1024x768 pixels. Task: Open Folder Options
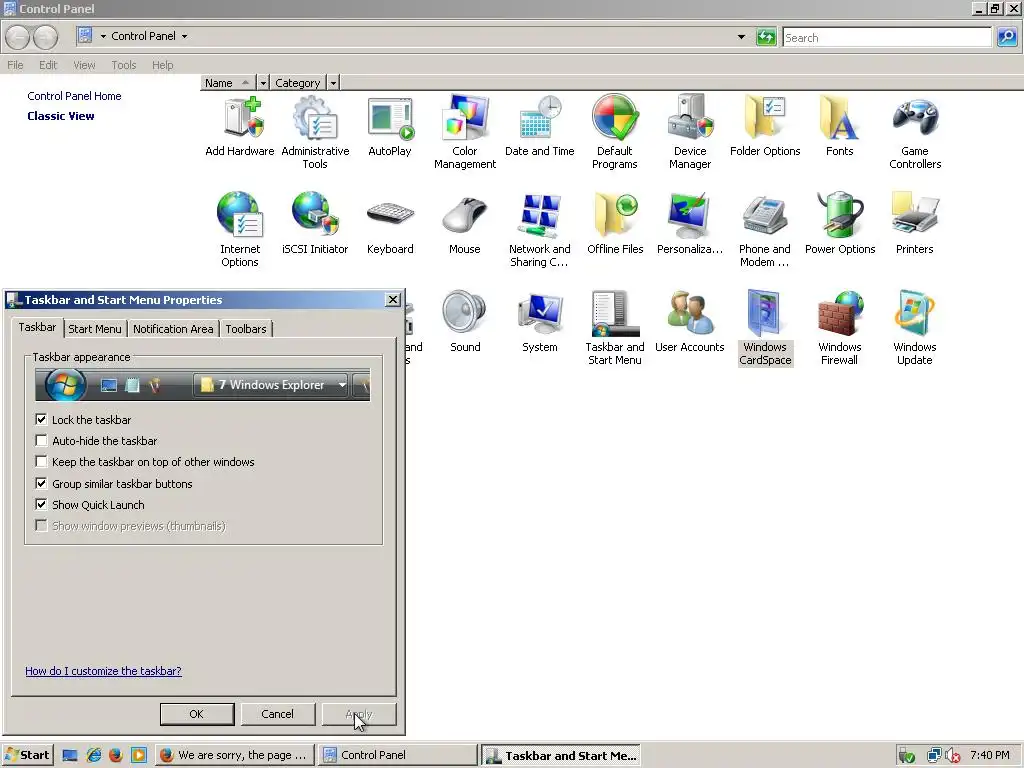(765, 127)
